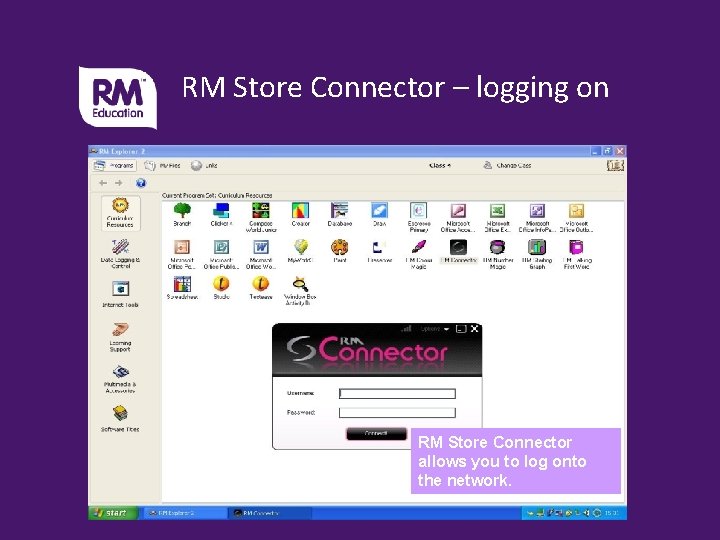This screenshot has width=720, height=540.
Task: Open RM Number Magic cauldron icon
Action: (497, 254)
